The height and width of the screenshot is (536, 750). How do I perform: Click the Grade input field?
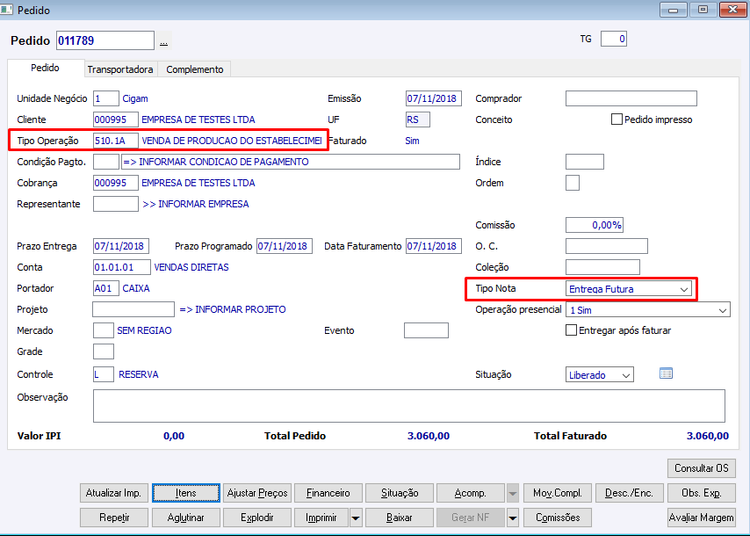[x=103, y=351]
